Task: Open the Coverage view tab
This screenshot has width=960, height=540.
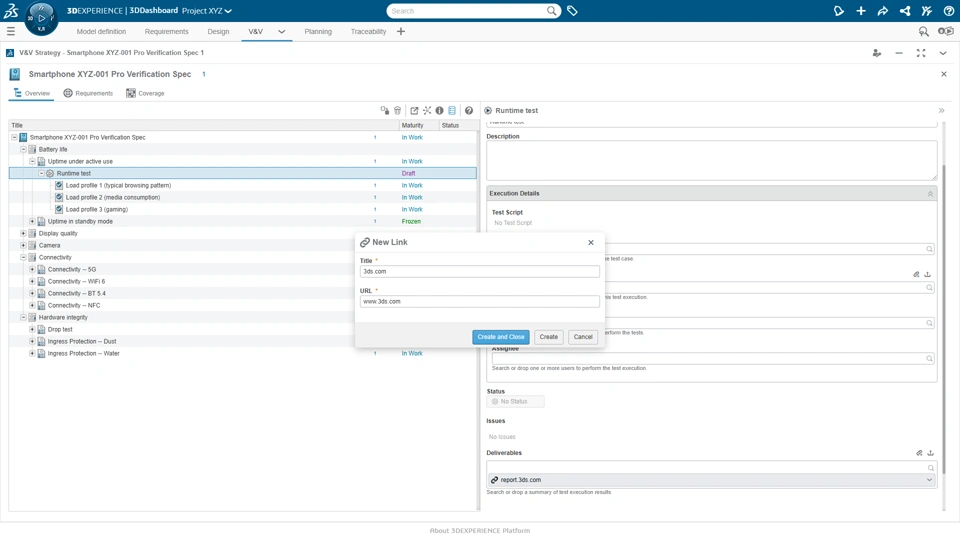Action: (x=145, y=93)
